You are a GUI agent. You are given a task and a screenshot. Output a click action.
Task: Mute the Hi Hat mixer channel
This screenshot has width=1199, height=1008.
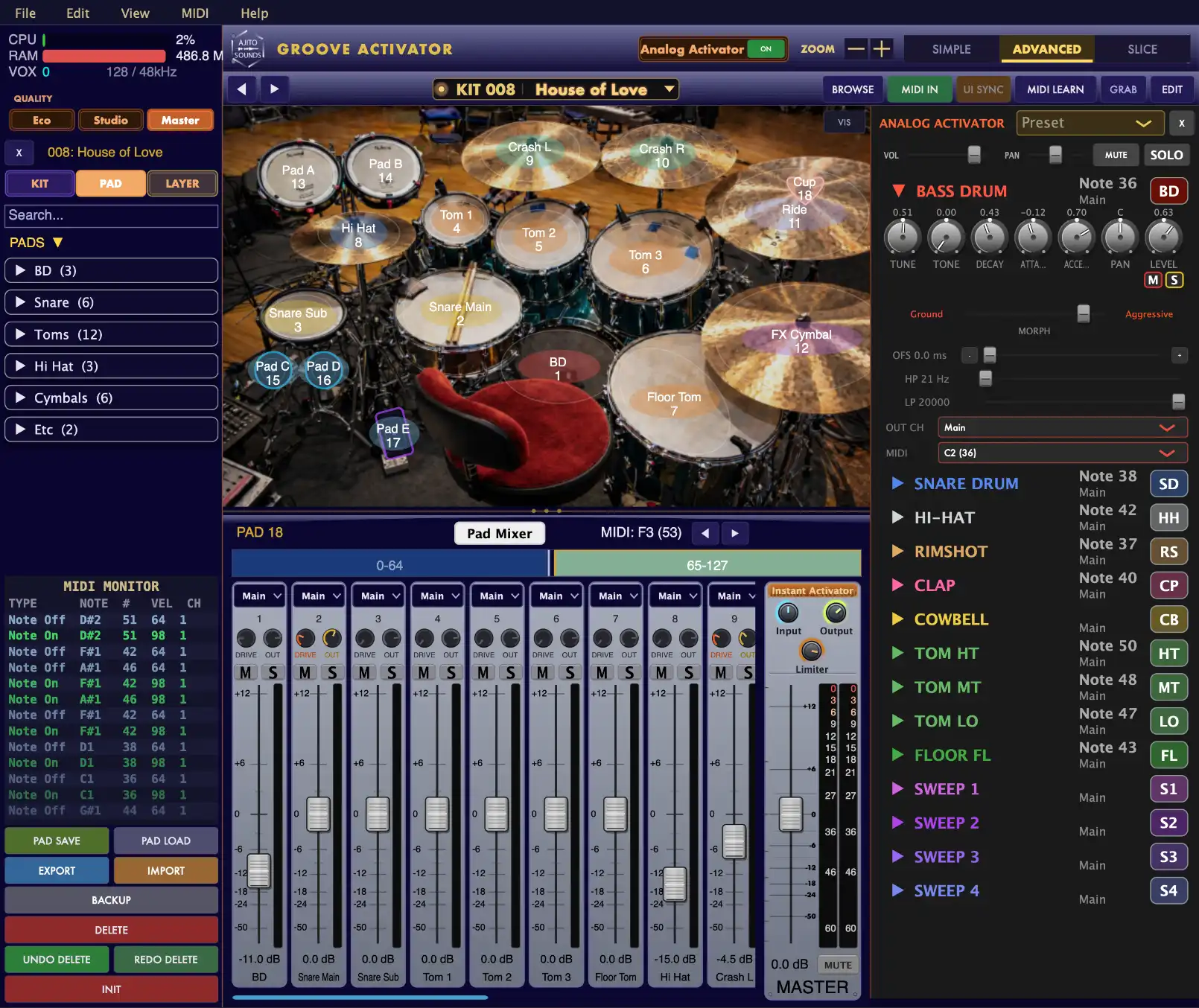pyautogui.click(x=661, y=673)
